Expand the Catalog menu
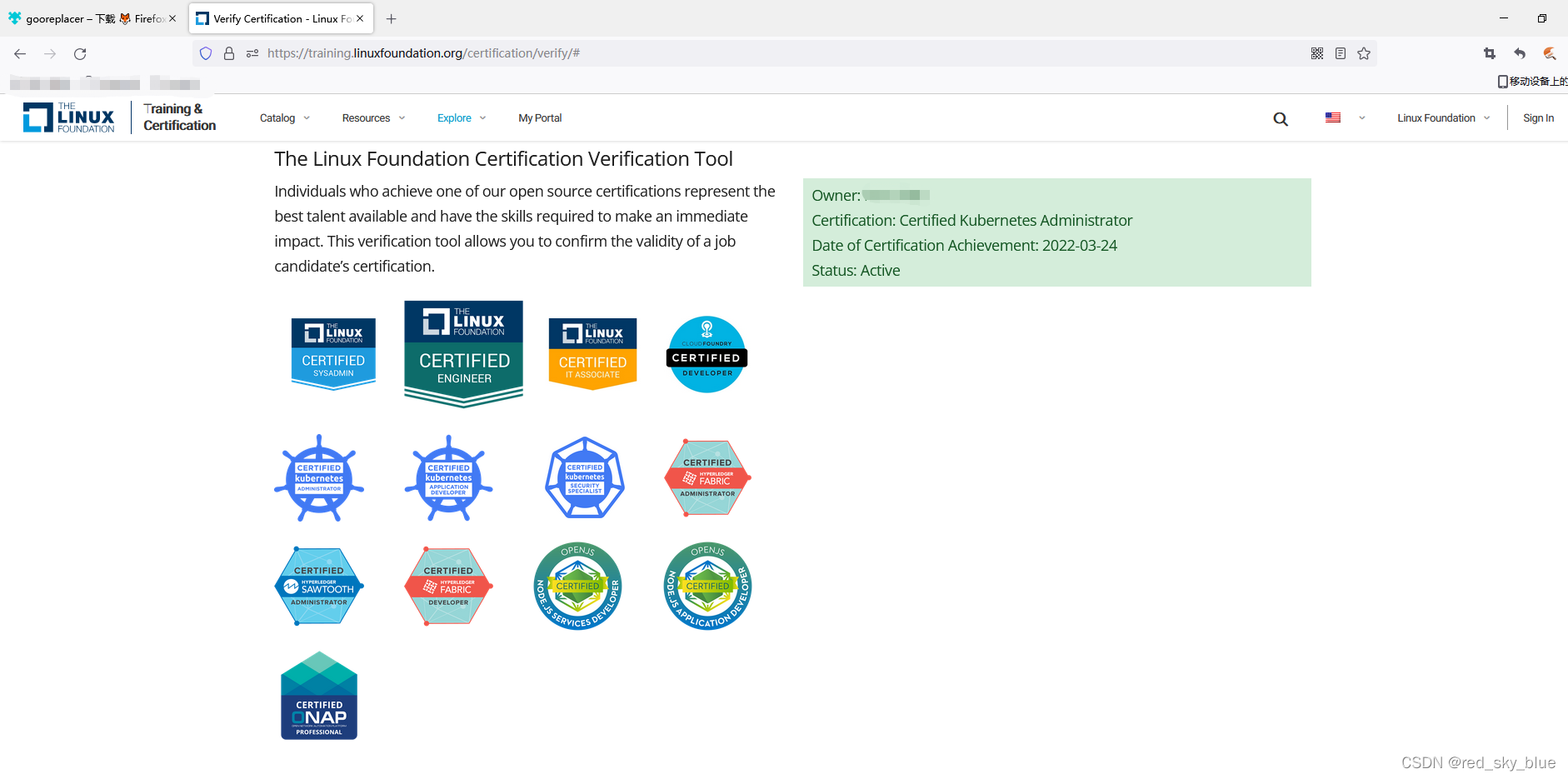The image size is (1568, 779). point(285,118)
